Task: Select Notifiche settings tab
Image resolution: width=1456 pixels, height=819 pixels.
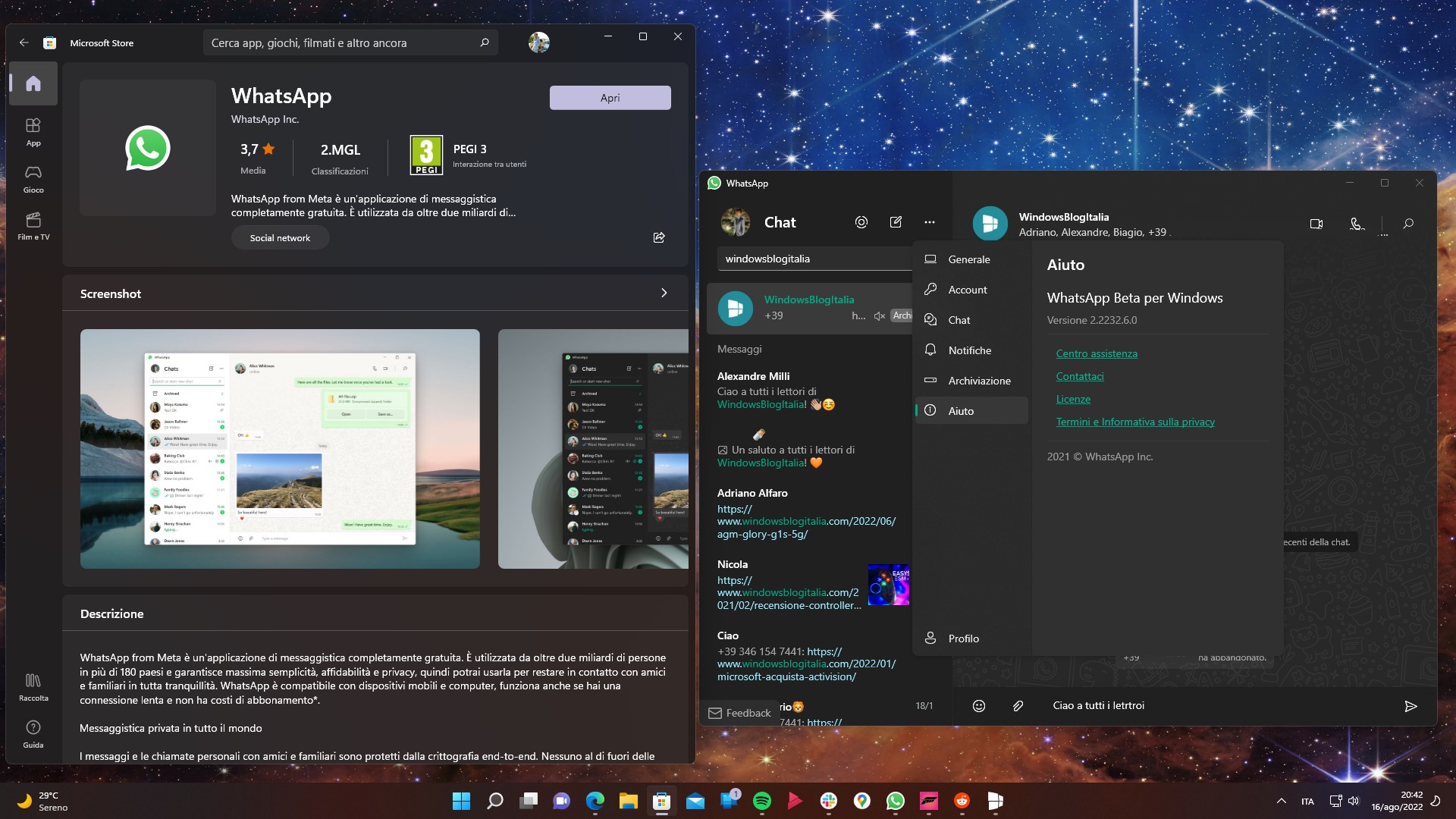Action: point(971,350)
